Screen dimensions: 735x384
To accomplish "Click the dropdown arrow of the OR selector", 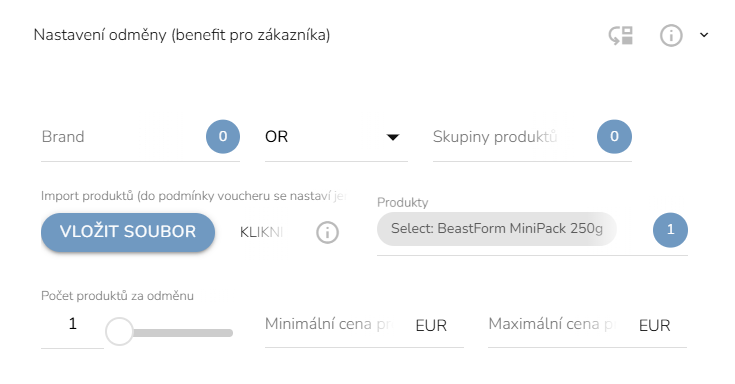I will (x=392, y=137).
